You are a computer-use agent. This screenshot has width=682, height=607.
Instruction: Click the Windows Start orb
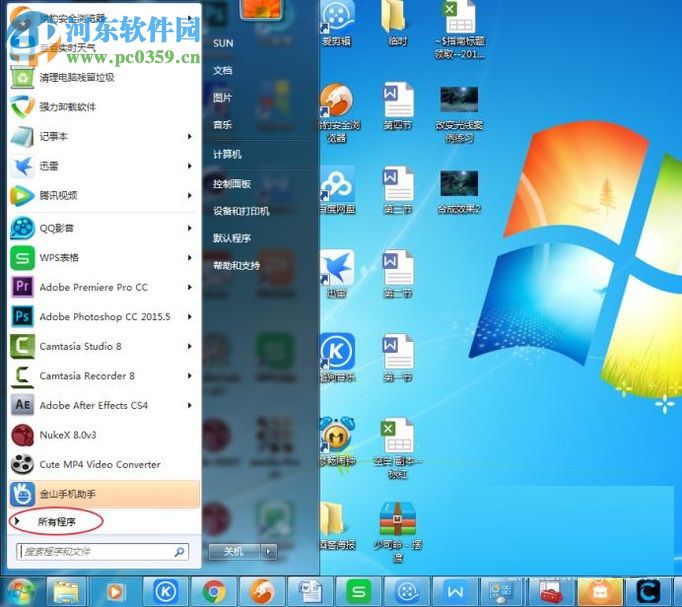tap(20, 592)
